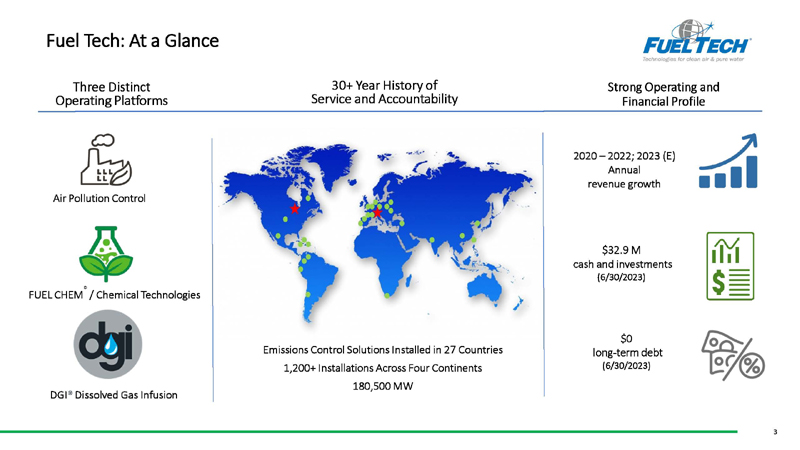The height and width of the screenshot is (450, 800).
Task: Click the Fuel Tech logo
Action: pyautogui.click(x=696, y=41)
